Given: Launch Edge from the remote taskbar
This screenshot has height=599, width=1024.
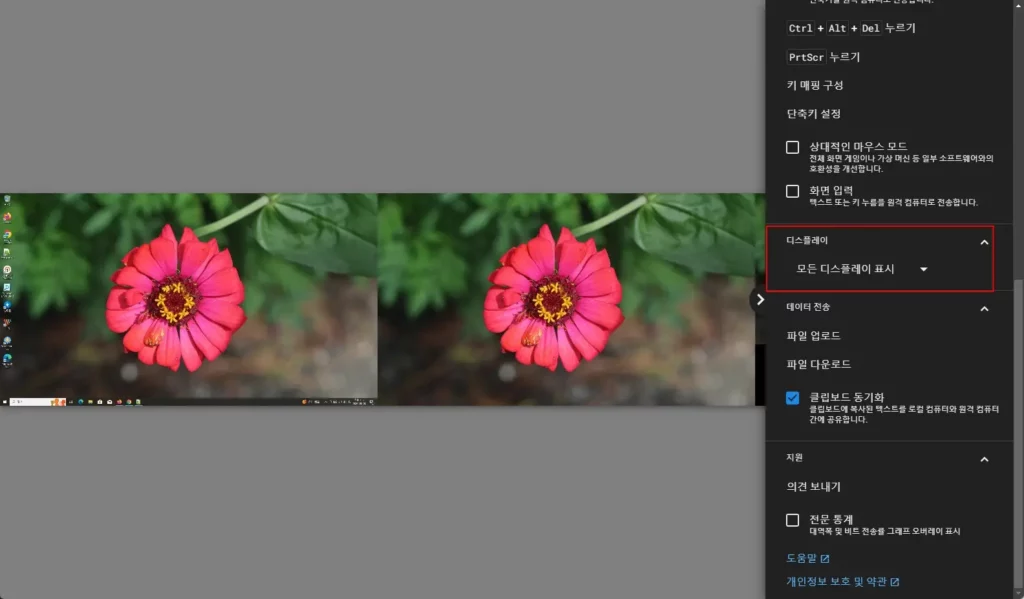Looking at the screenshot, I should [80, 402].
